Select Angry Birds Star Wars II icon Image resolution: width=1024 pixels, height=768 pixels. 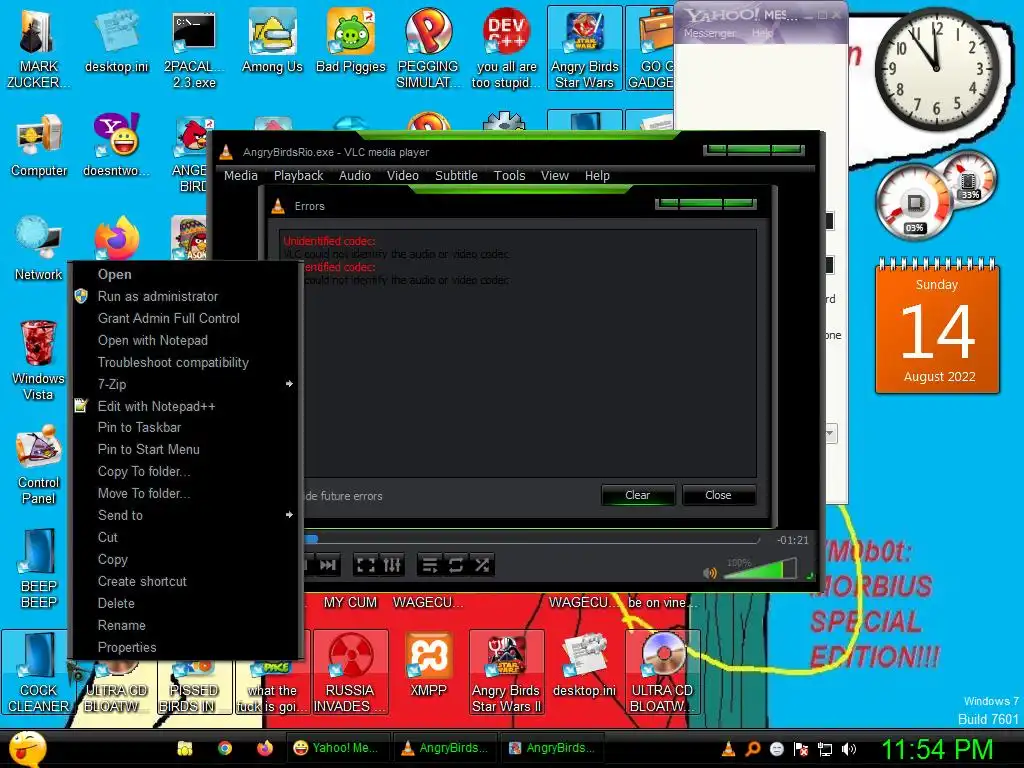click(x=506, y=673)
